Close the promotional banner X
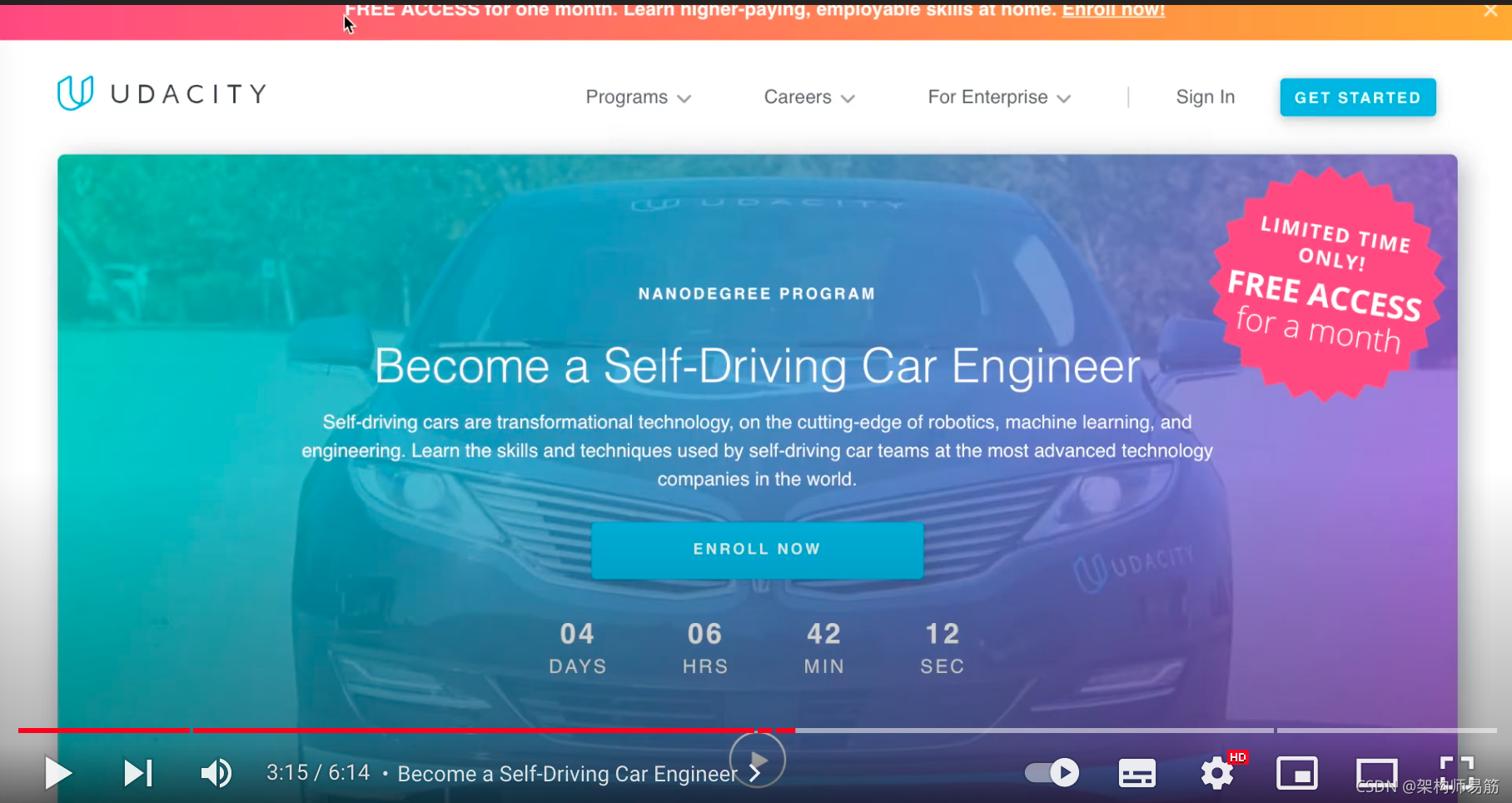This screenshot has width=1512, height=803. tap(1490, 11)
